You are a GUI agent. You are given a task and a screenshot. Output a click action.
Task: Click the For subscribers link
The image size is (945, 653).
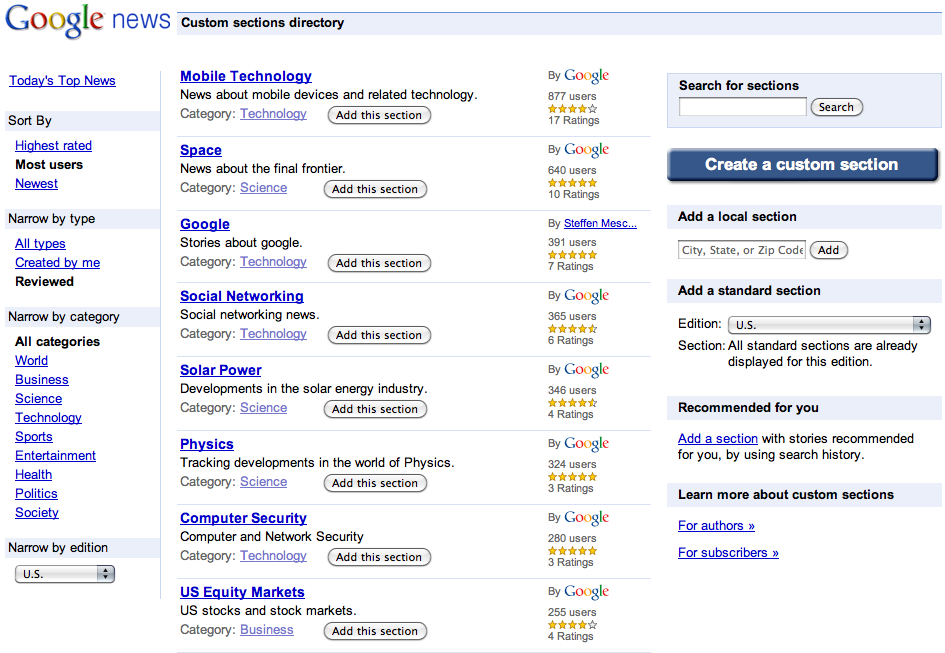pos(727,552)
